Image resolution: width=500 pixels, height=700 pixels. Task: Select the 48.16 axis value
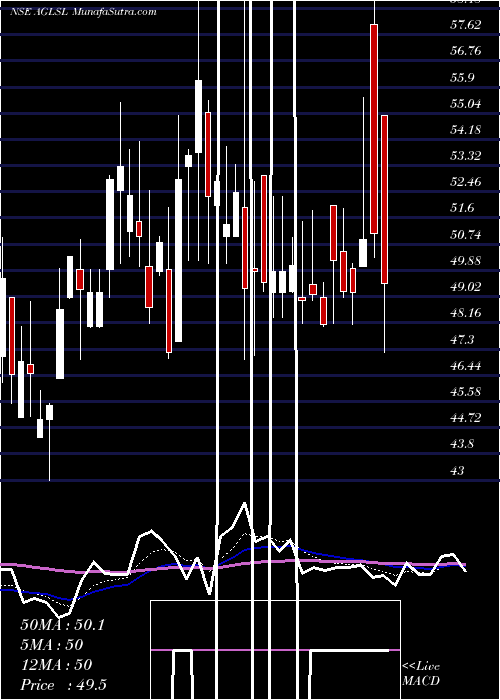(x=466, y=312)
